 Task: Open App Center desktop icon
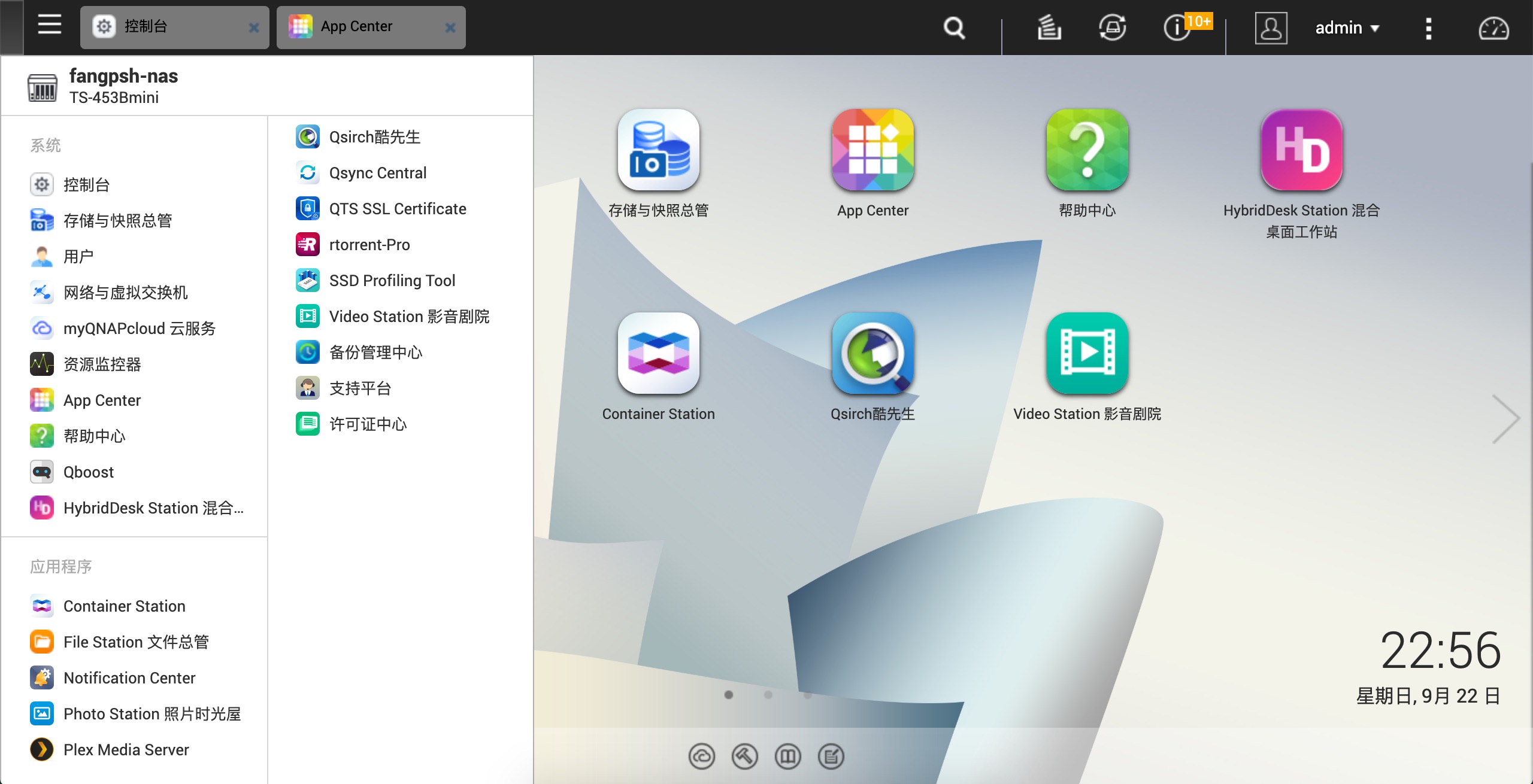(x=872, y=150)
